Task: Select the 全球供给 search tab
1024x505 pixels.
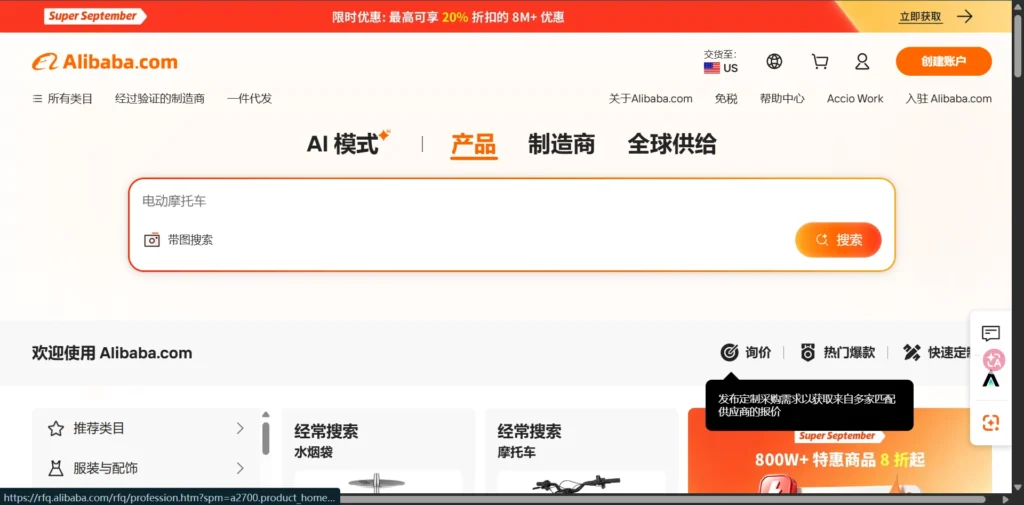Action: tap(671, 144)
